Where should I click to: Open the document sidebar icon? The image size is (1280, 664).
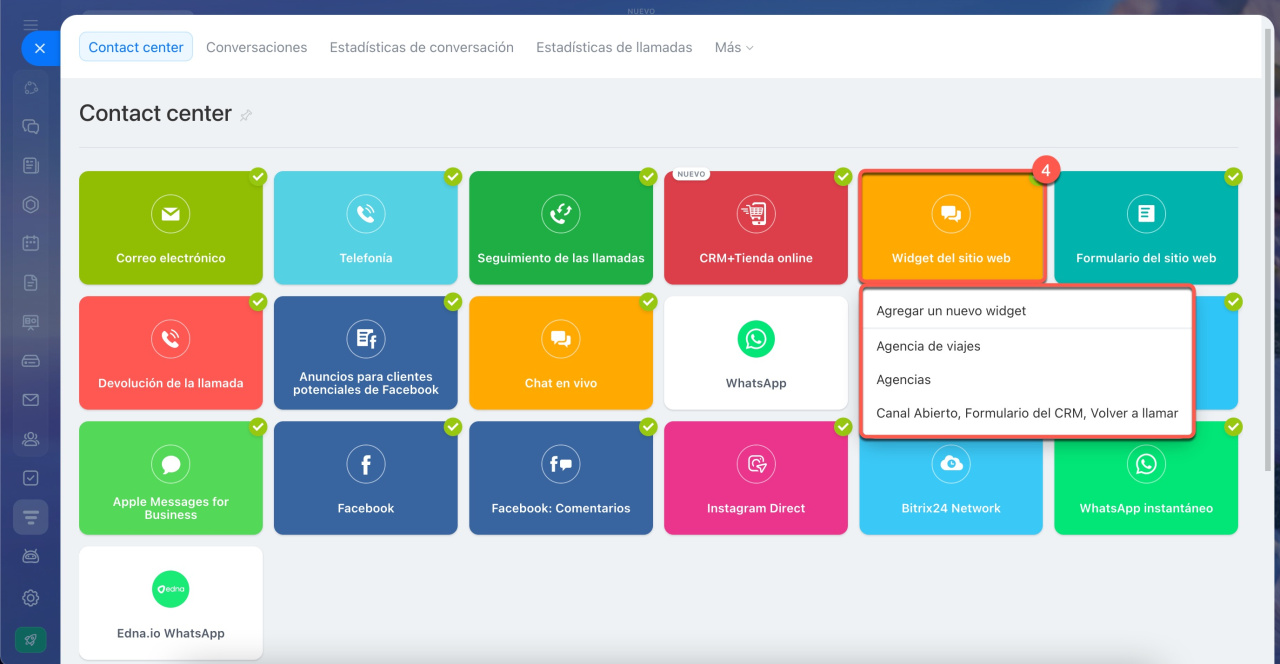[31, 282]
